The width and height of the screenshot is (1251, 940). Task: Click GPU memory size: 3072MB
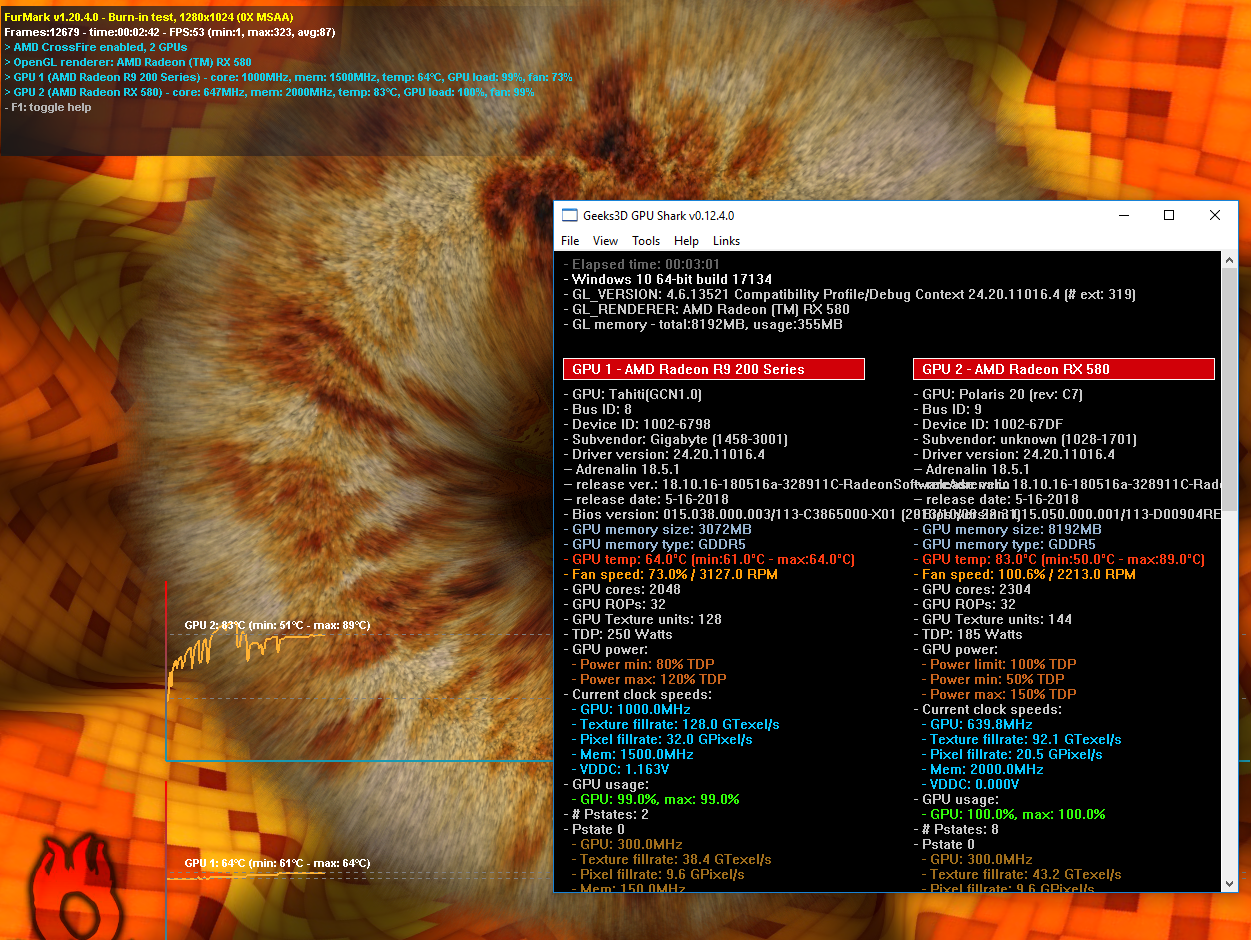point(657,529)
